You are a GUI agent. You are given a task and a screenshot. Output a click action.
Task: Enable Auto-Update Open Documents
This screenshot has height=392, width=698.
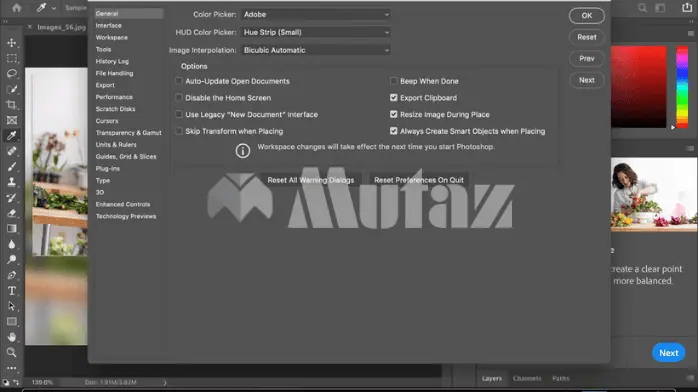point(179,81)
